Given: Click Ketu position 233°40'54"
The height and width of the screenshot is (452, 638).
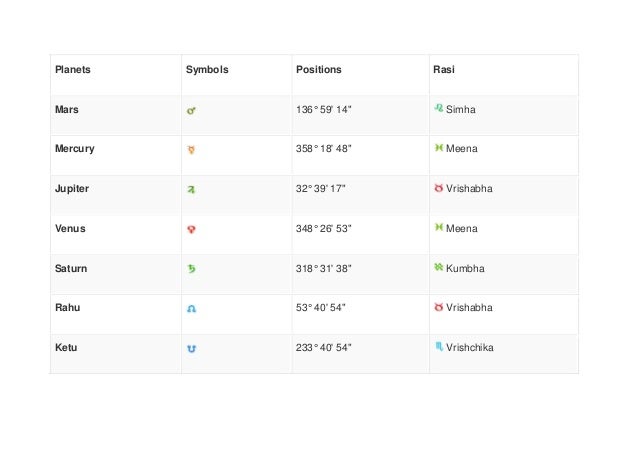Looking at the screenshot, I should [x=324, y=347].
